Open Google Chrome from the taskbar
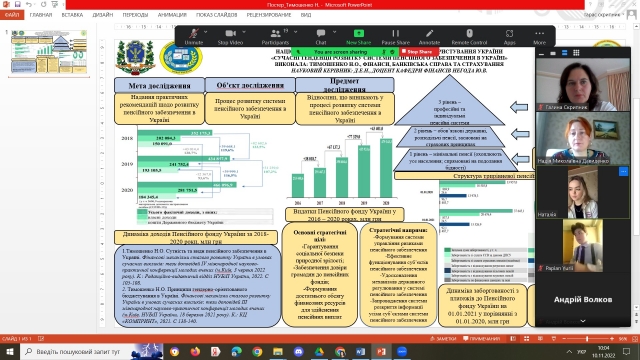Viewport: 640px width, 360px height. point(257,351)
